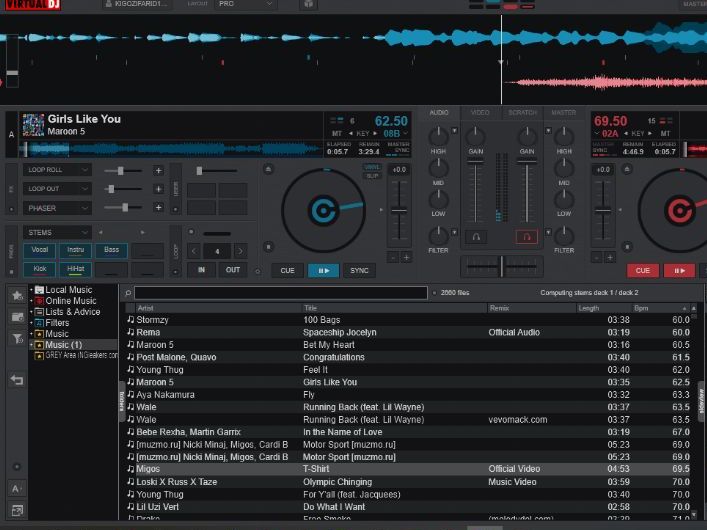
Task: Switch to the MASTER mixer tab
Action: click(564, 112)
